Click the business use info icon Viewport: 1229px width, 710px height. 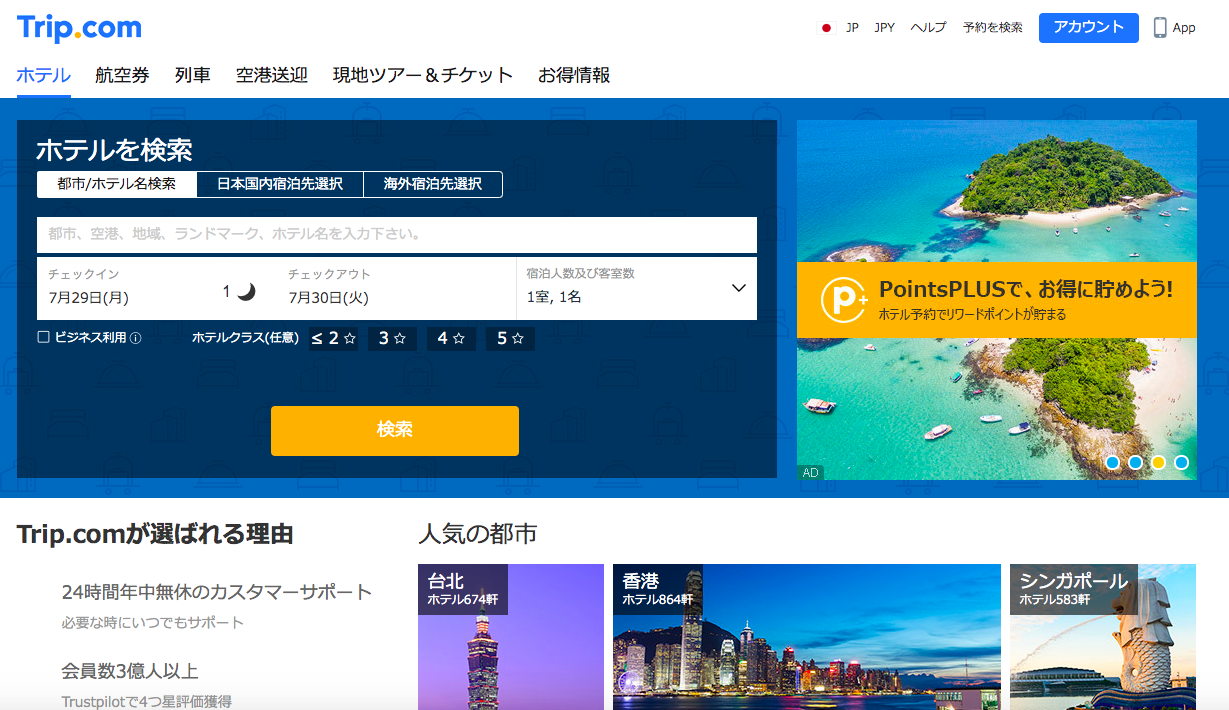click(136, 338)
